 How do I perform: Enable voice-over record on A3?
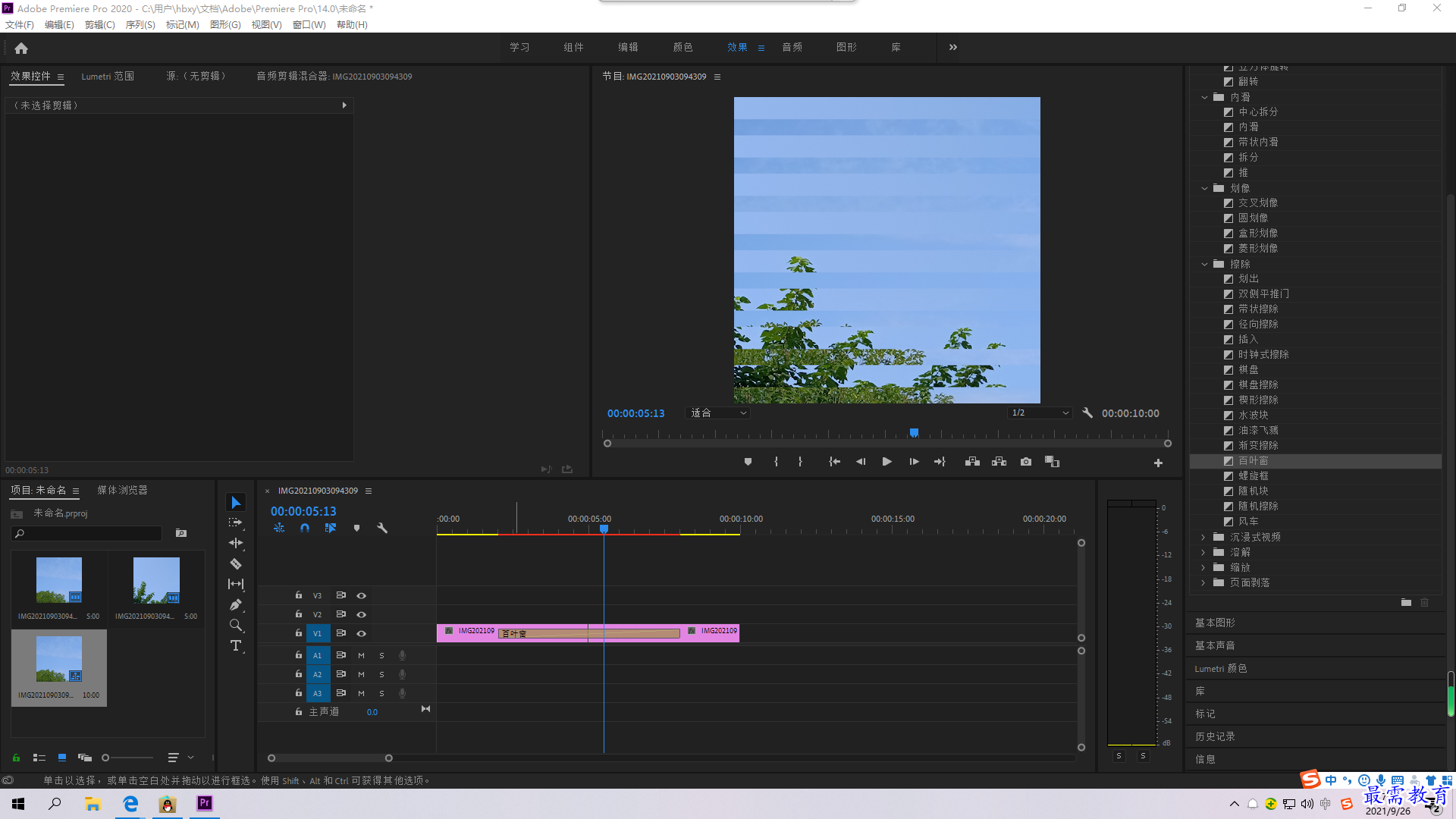click(x=402, y=693)
